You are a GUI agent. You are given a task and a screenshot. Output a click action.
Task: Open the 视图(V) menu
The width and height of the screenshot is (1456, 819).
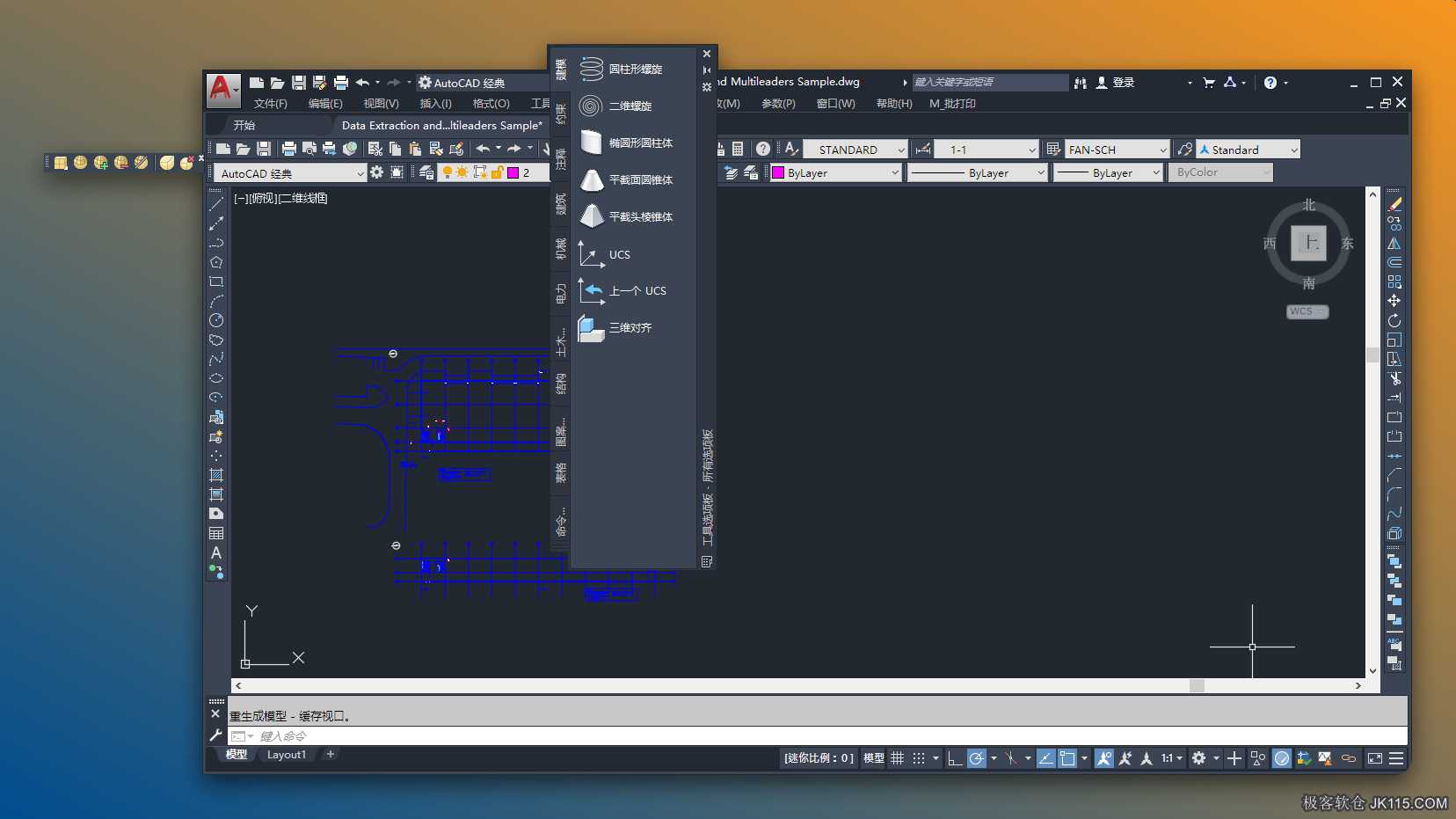coord(381,104)
